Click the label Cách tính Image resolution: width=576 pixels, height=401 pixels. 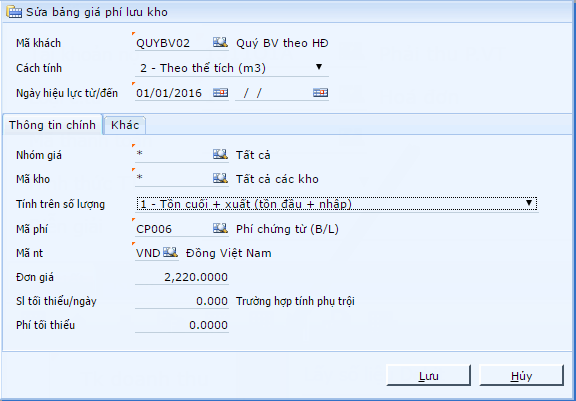[39, 68]
